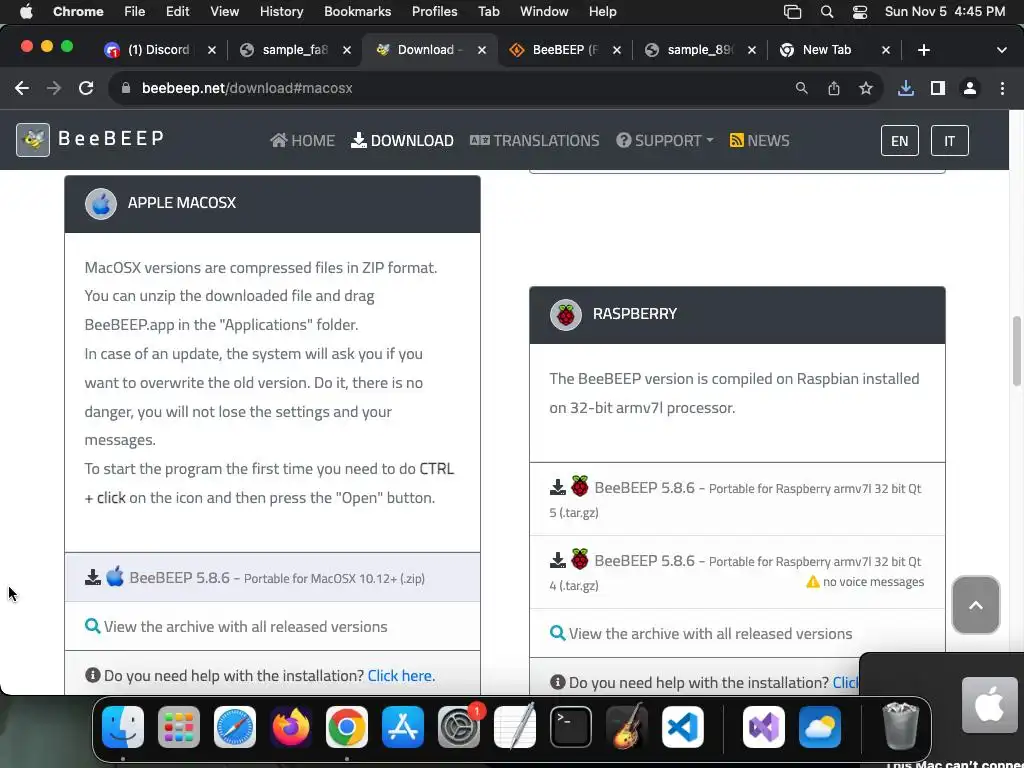Open the History menu
This screenshot has height=768, width=1024.
pyautogui.click(x=281, y=11)
